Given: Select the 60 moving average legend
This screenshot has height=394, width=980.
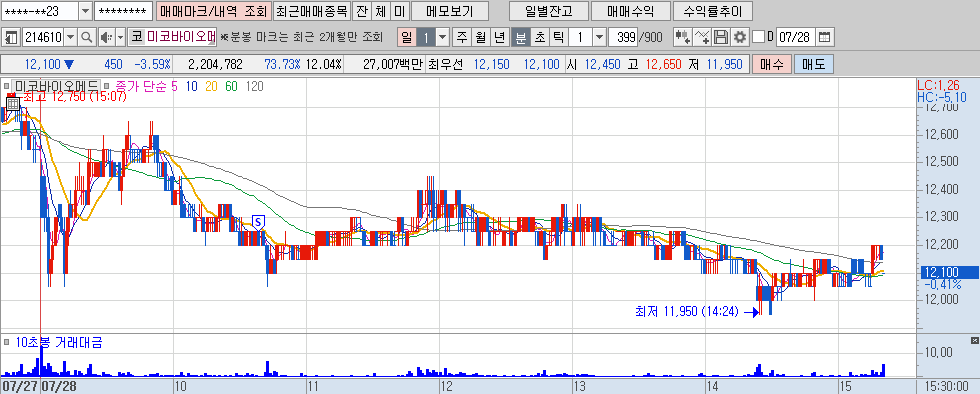Looking at the screenshot, I should click(231, 86).
